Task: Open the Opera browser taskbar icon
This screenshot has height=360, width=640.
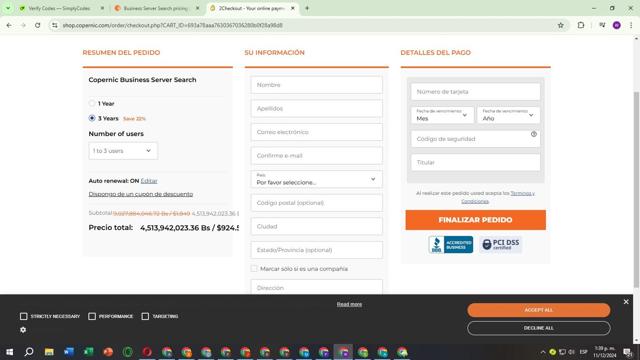Action: click(x=147, y=352)
